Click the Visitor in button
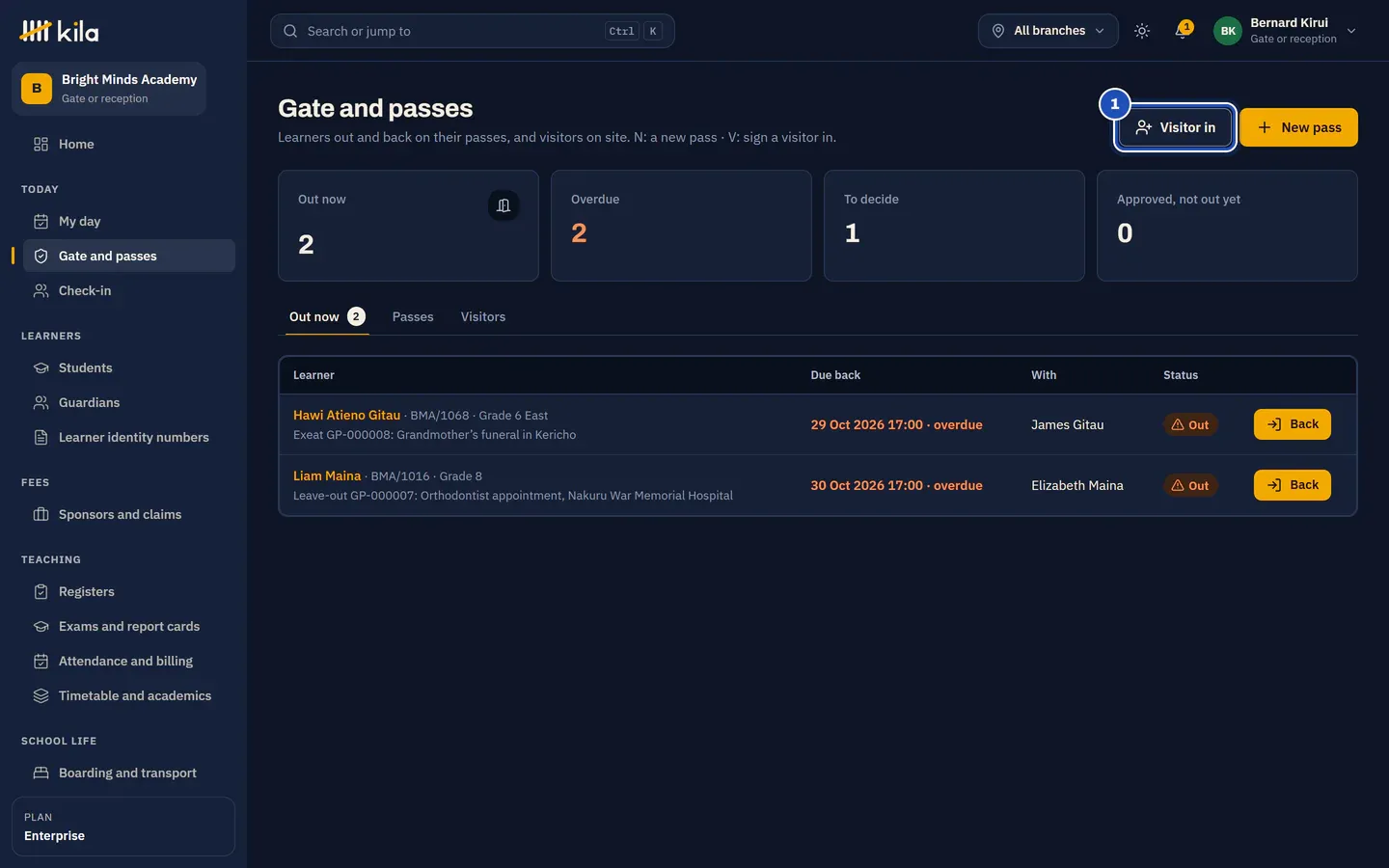The width and height of the screenshot is (1389, 868). [1175, 127]
